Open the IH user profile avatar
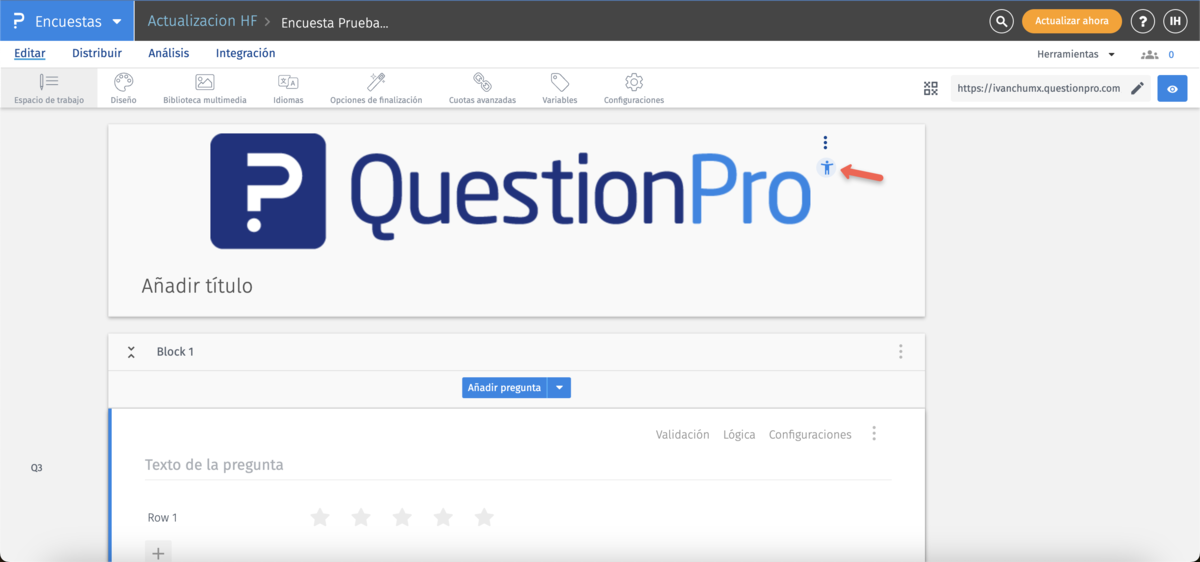 [x=1174, y=21]
